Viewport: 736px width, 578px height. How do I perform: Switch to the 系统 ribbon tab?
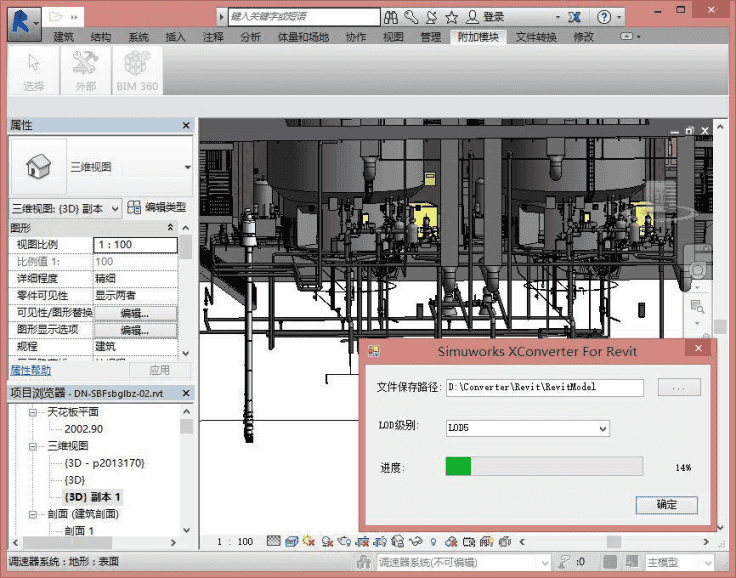pyautogui.click(x=138, y=37)
